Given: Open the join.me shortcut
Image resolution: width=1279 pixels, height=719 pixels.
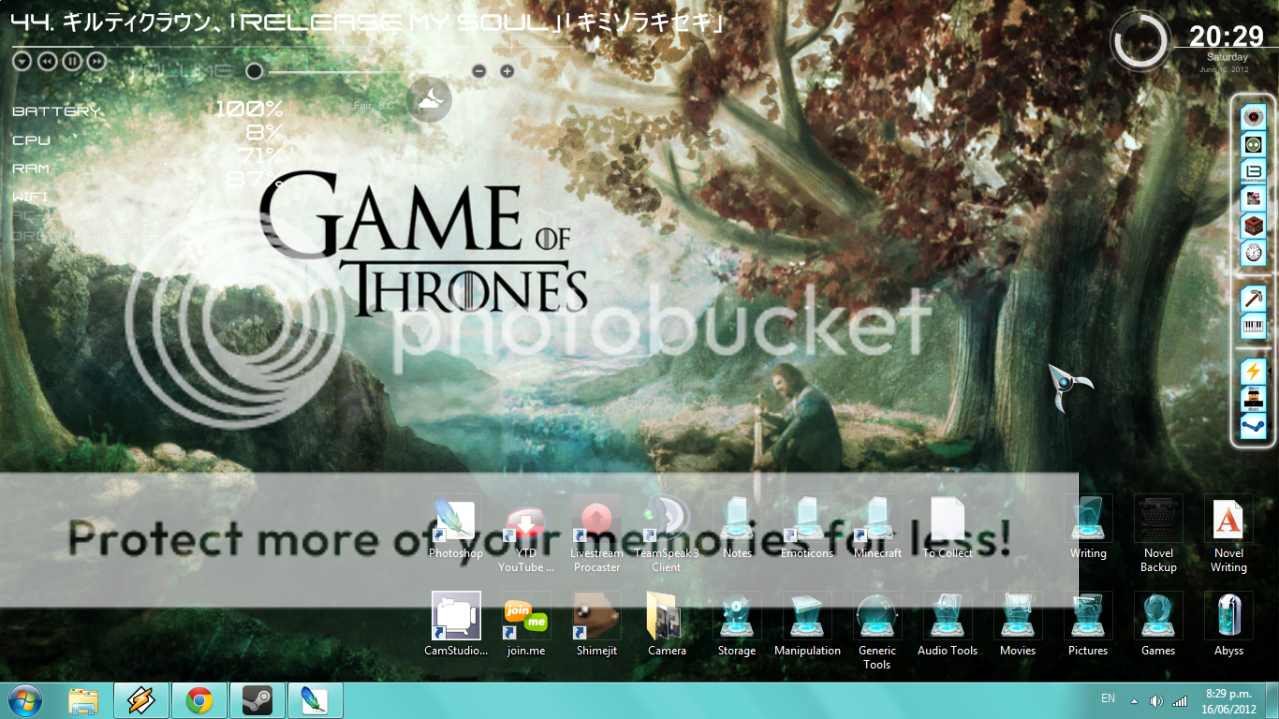Looking at the screenshot, I should pos(526,624).
